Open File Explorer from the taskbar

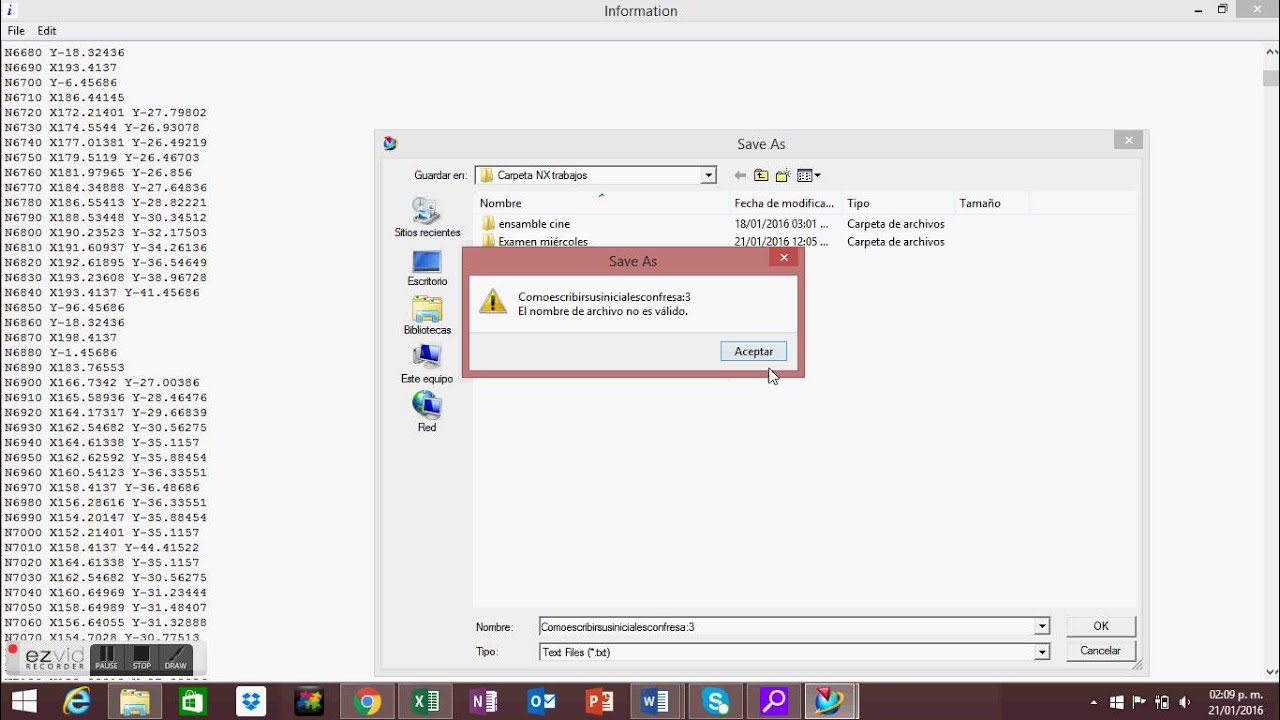(x=134, y=702)
